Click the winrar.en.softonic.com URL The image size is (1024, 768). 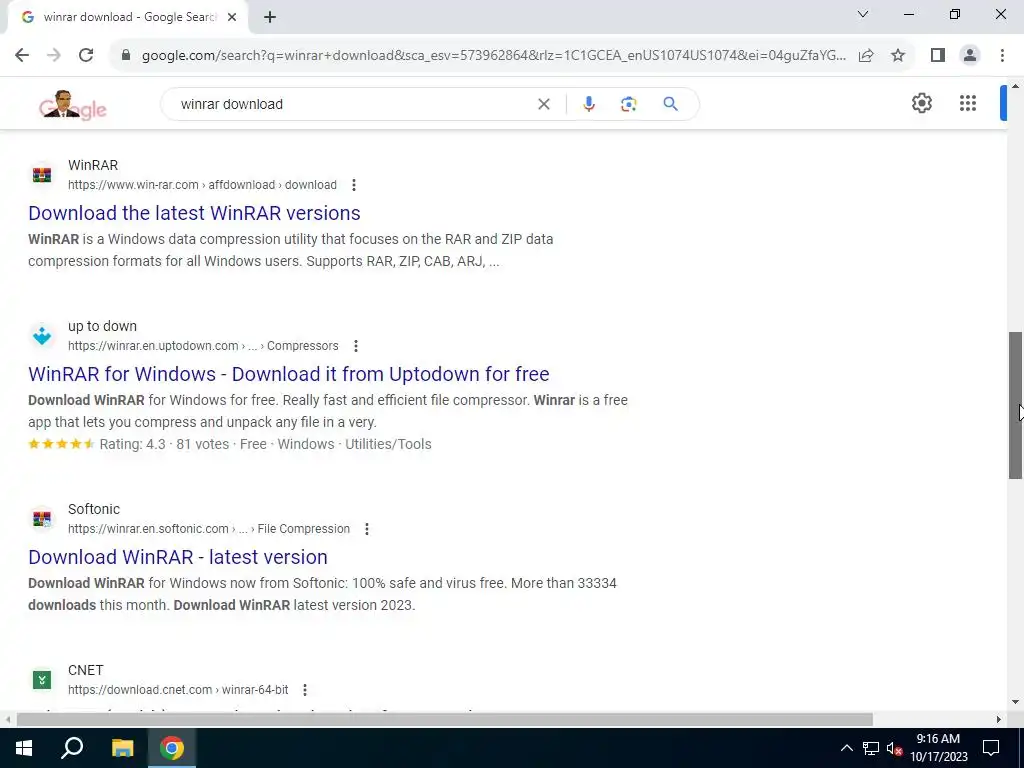[209, 528]
